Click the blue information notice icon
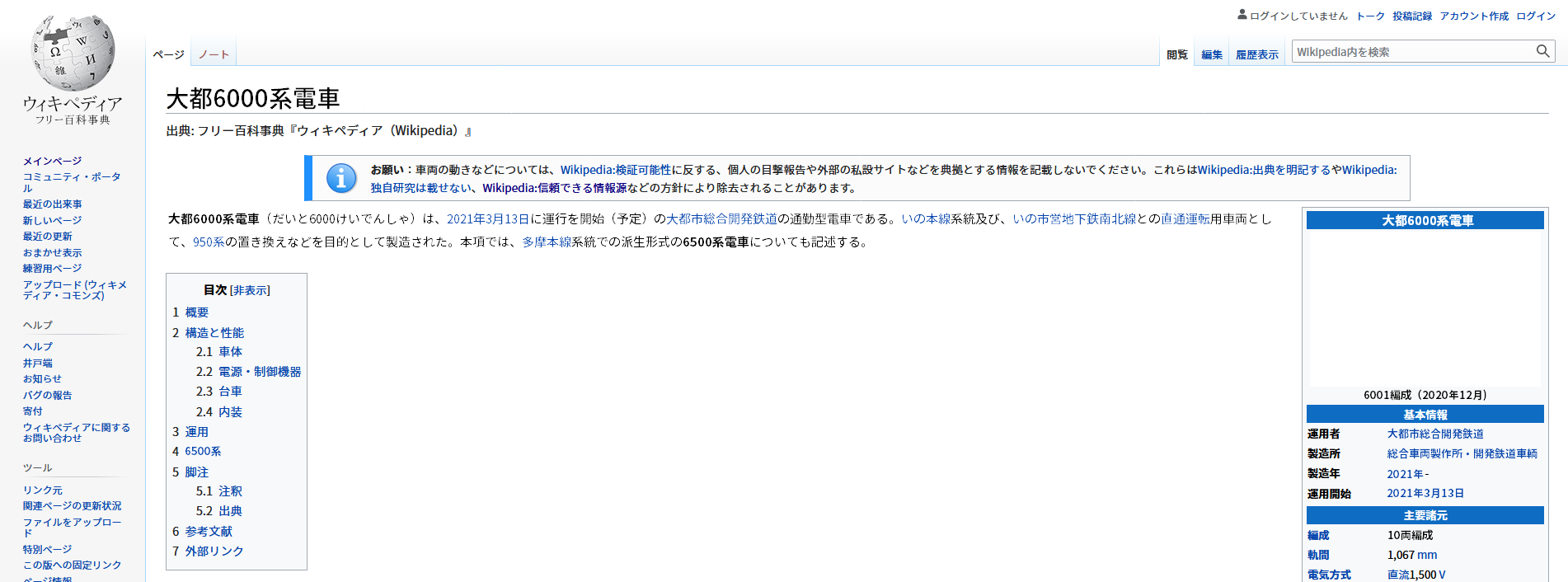The width and height of the screenshot is (1568, 582). pyautogui.click(x=341, y=178)
